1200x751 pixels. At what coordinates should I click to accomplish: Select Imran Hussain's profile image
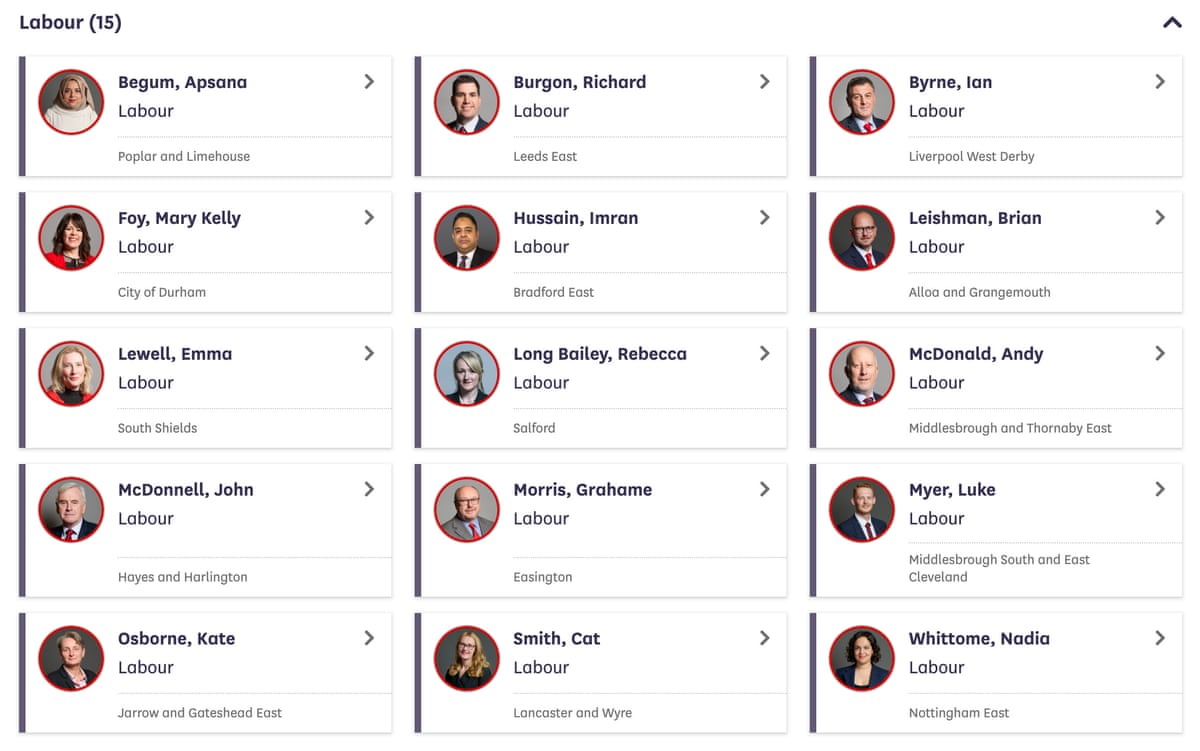466,237
